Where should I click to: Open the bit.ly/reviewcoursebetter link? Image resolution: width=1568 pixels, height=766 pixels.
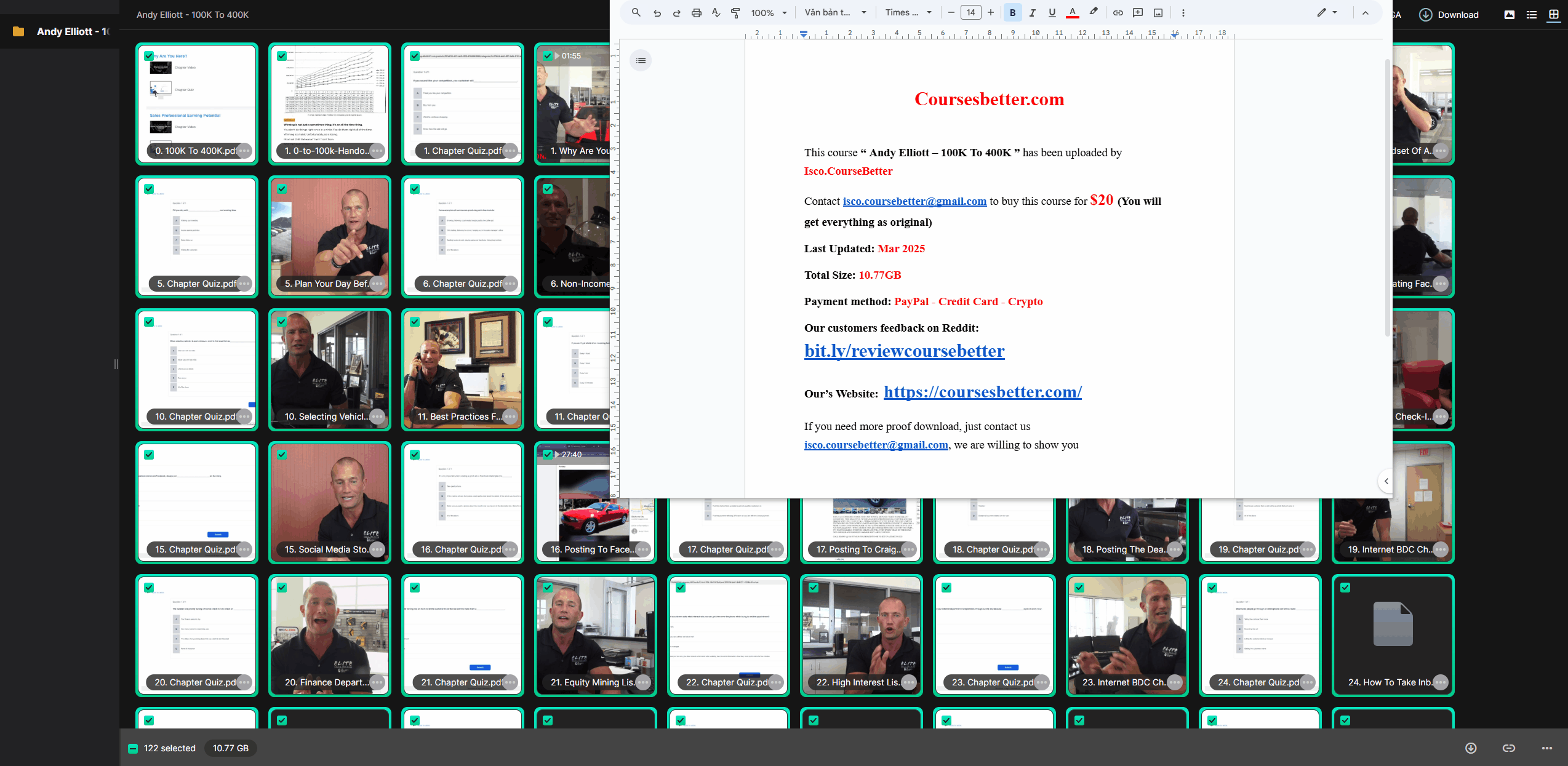click(904, 351)
